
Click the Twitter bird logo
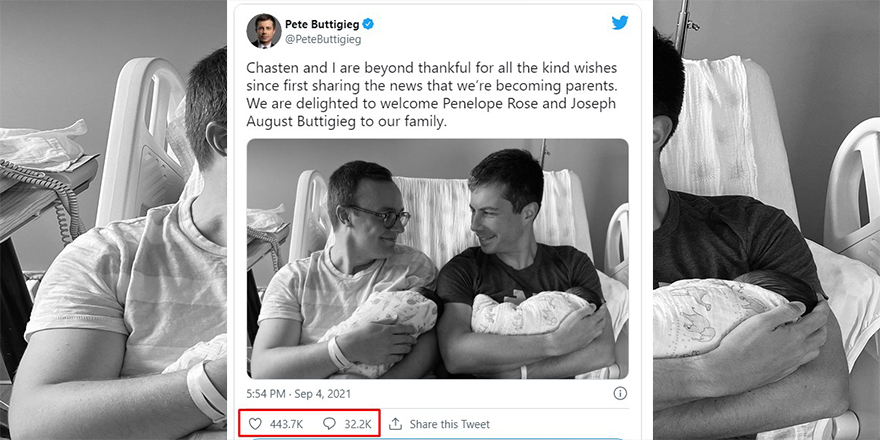coord(619,22)
